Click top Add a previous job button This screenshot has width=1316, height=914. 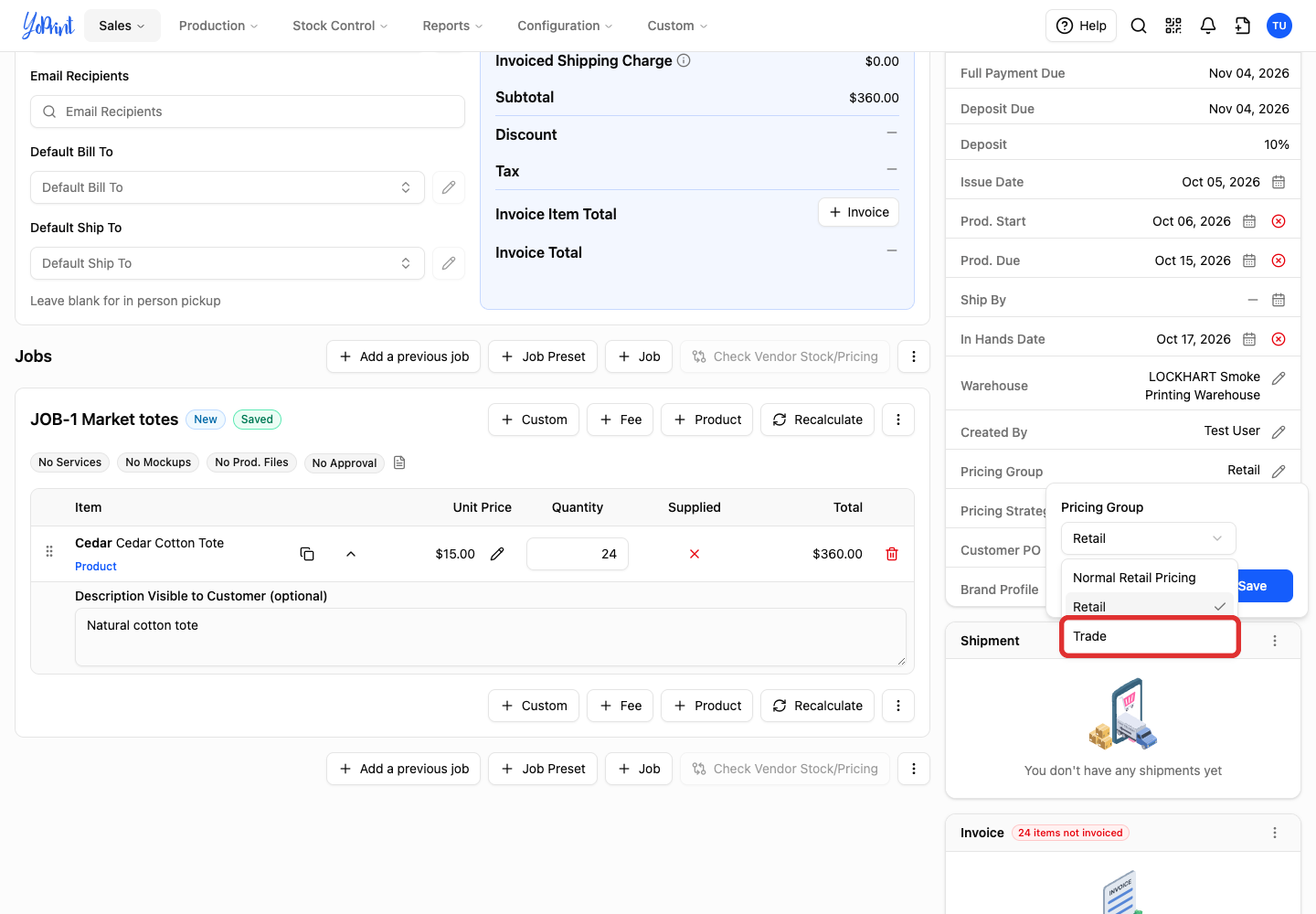404,356
